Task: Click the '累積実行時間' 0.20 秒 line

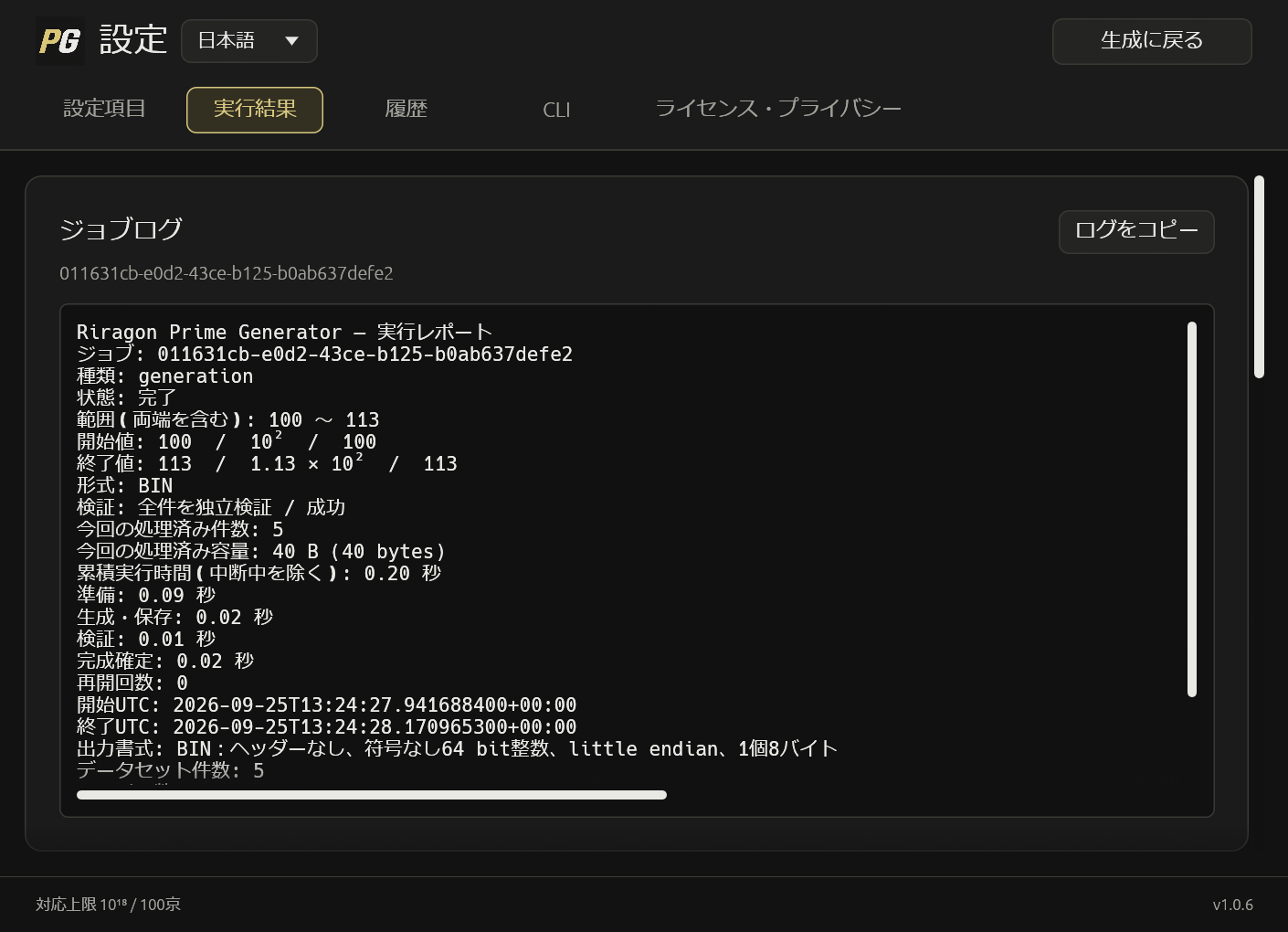Action: tap(259, 573)
